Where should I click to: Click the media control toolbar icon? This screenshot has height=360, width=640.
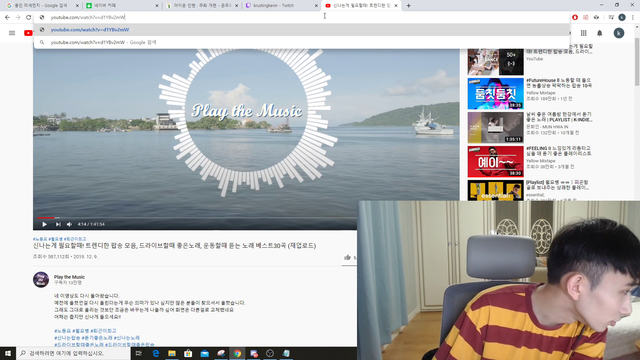coord(611,17)
